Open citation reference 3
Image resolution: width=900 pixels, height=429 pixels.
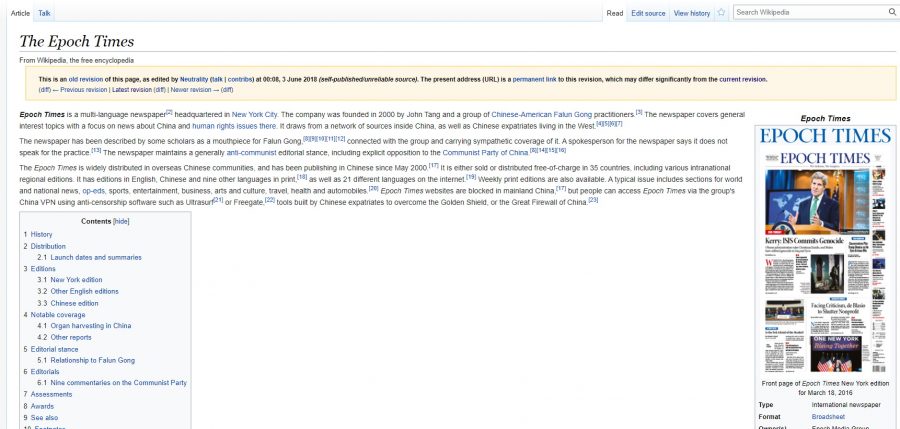(x=639, y=112)
